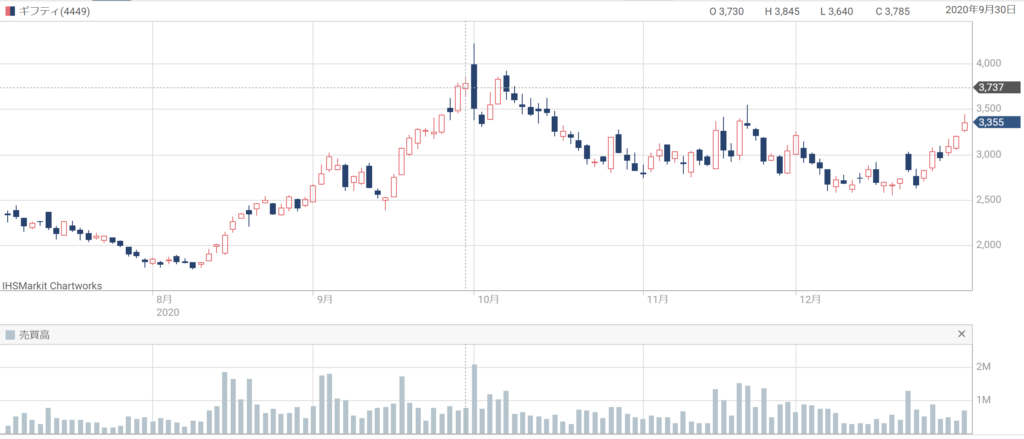Click the 11月 month label
This screenshot has height=439, width=1024.
[x=657, y=299]
